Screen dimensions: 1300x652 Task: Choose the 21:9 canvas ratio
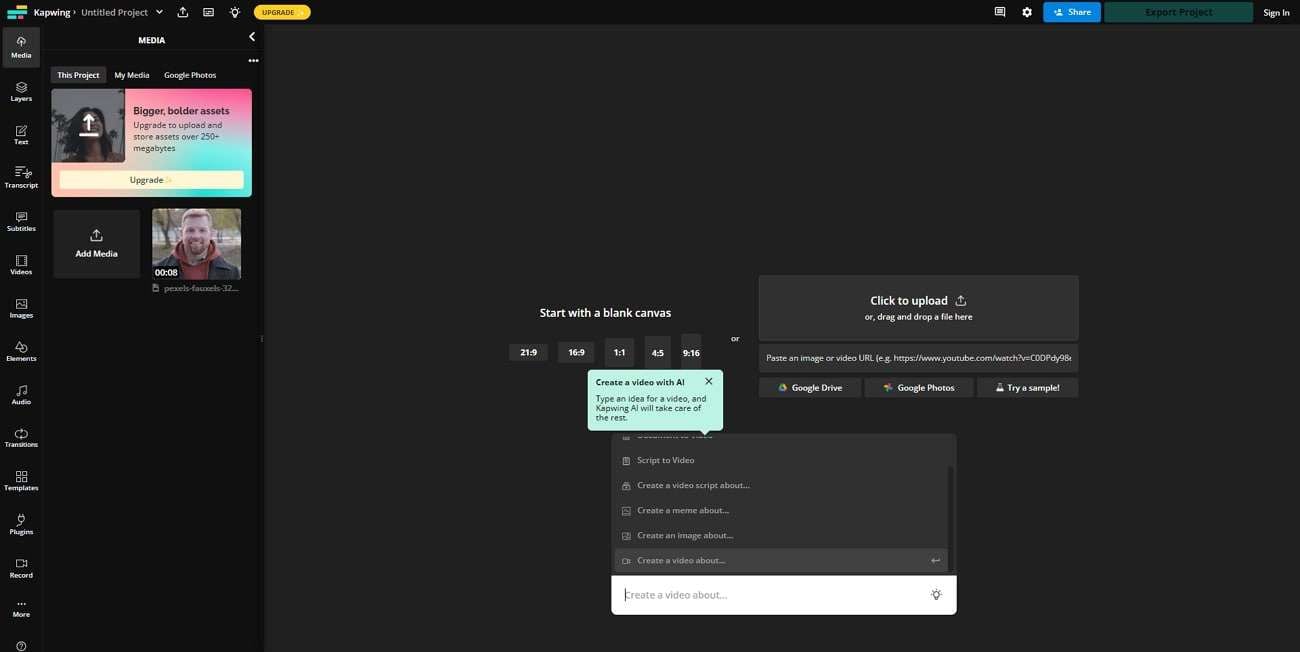(528, 352)
